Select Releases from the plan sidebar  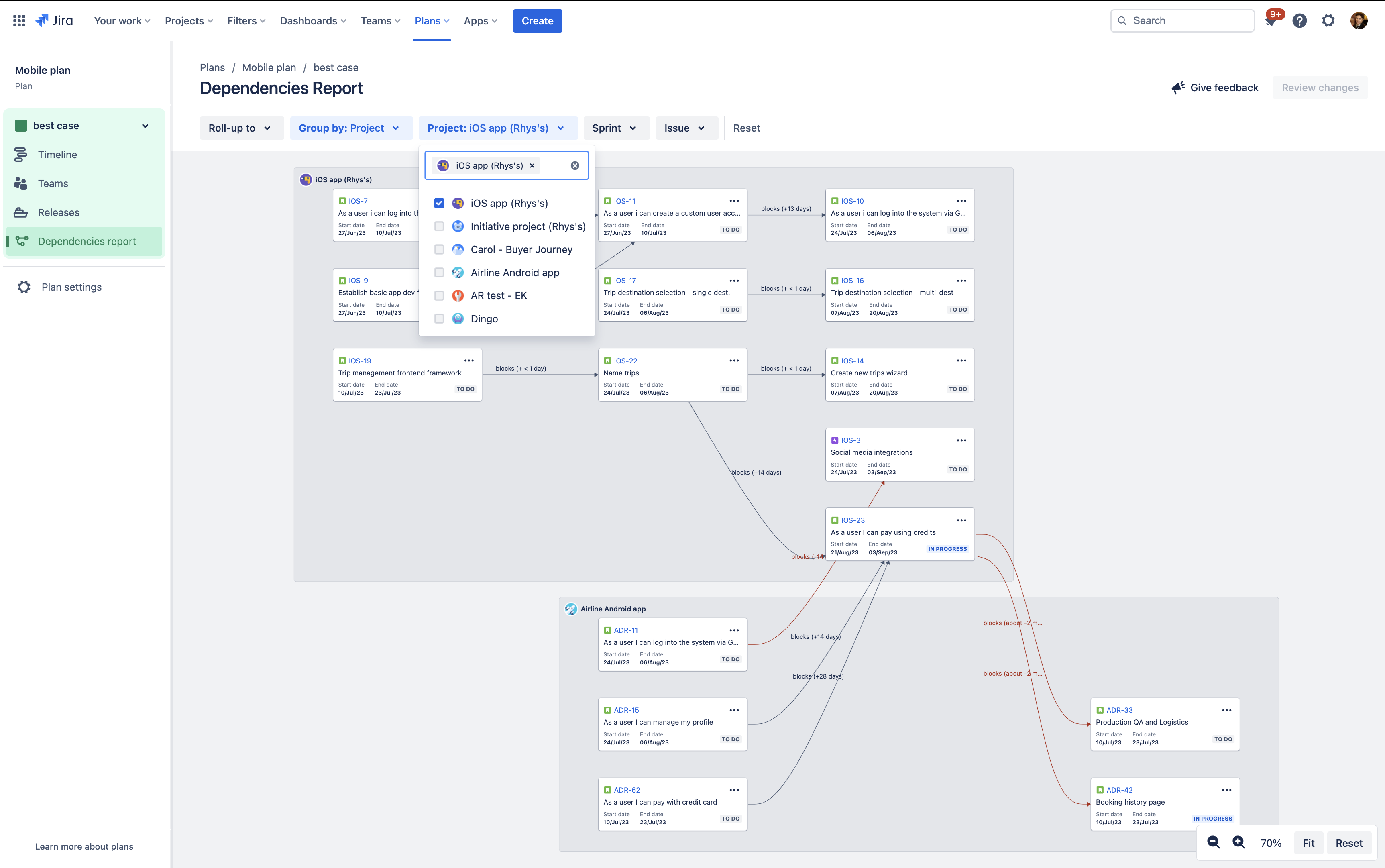59,212
